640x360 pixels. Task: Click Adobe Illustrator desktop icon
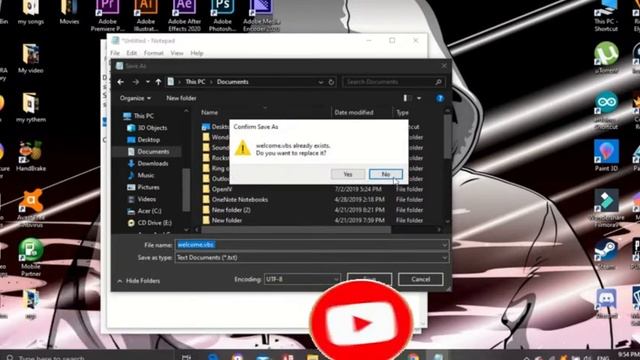pyautogui.click(x=146, y=15)
